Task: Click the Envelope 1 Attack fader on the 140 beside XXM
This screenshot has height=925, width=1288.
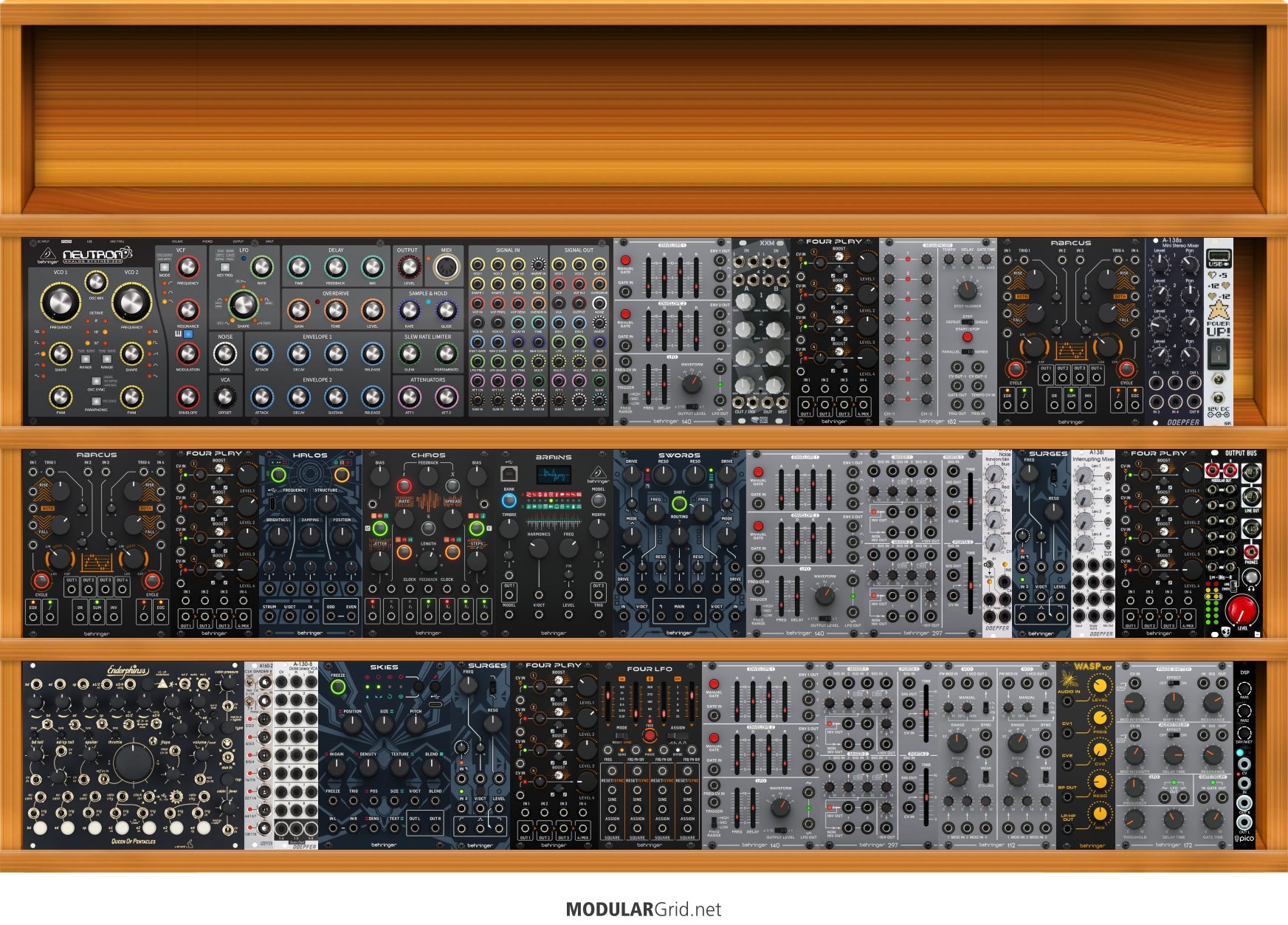Action: (x=649, y=278)
